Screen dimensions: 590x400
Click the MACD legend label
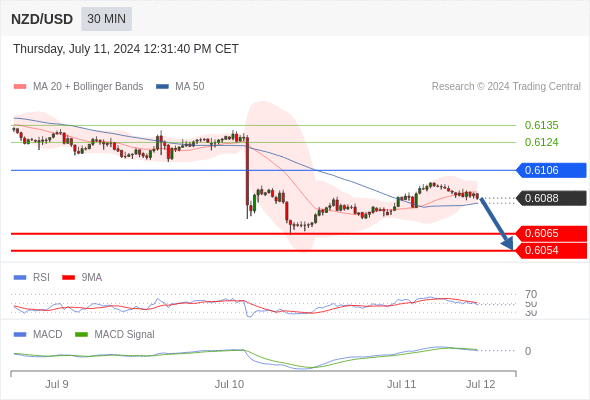(47, 335)
